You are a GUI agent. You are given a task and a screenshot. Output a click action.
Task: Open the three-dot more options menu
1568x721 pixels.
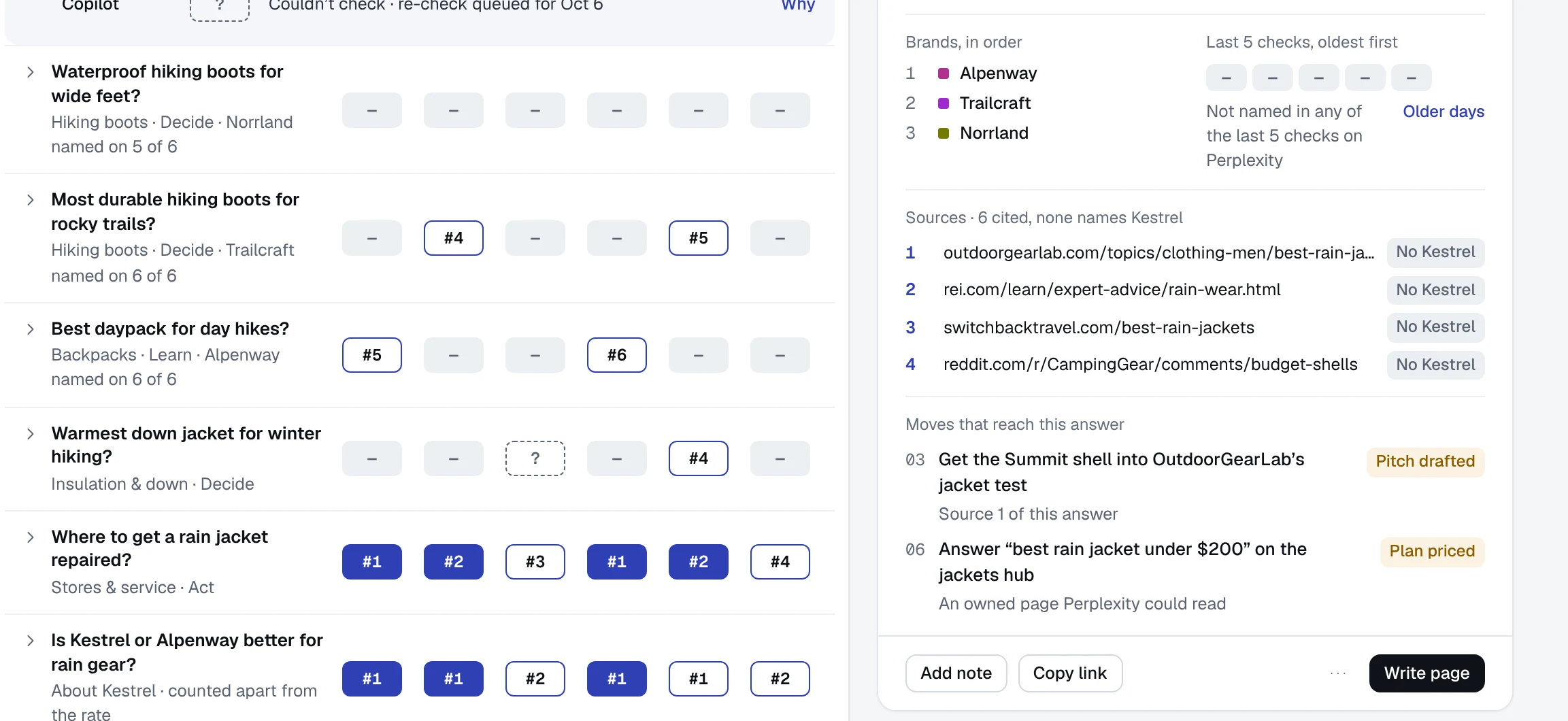click(1337, 673)
